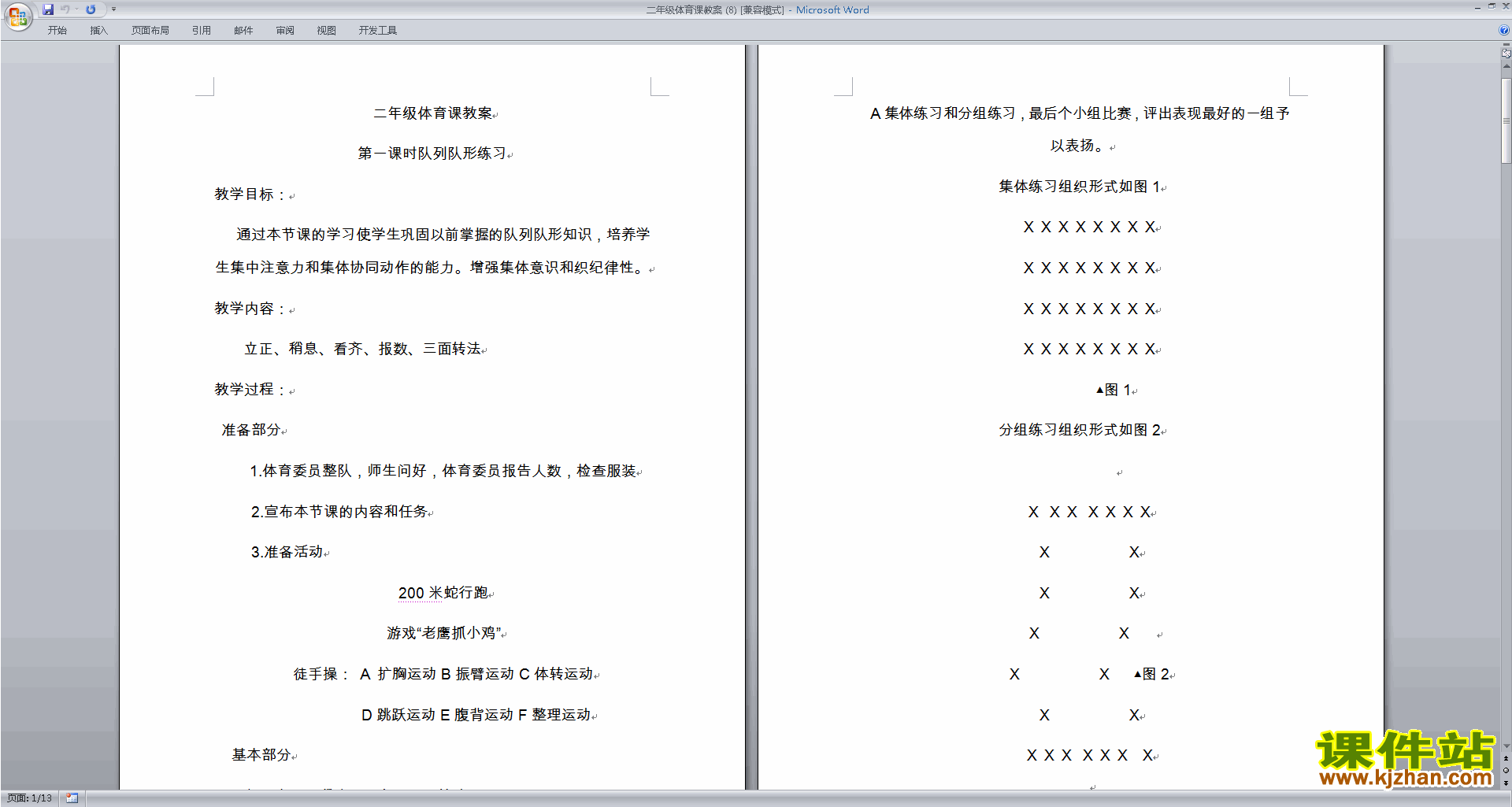Jump to next page with double down arrow
The image size is (1512, 807).
[1506, 783]
